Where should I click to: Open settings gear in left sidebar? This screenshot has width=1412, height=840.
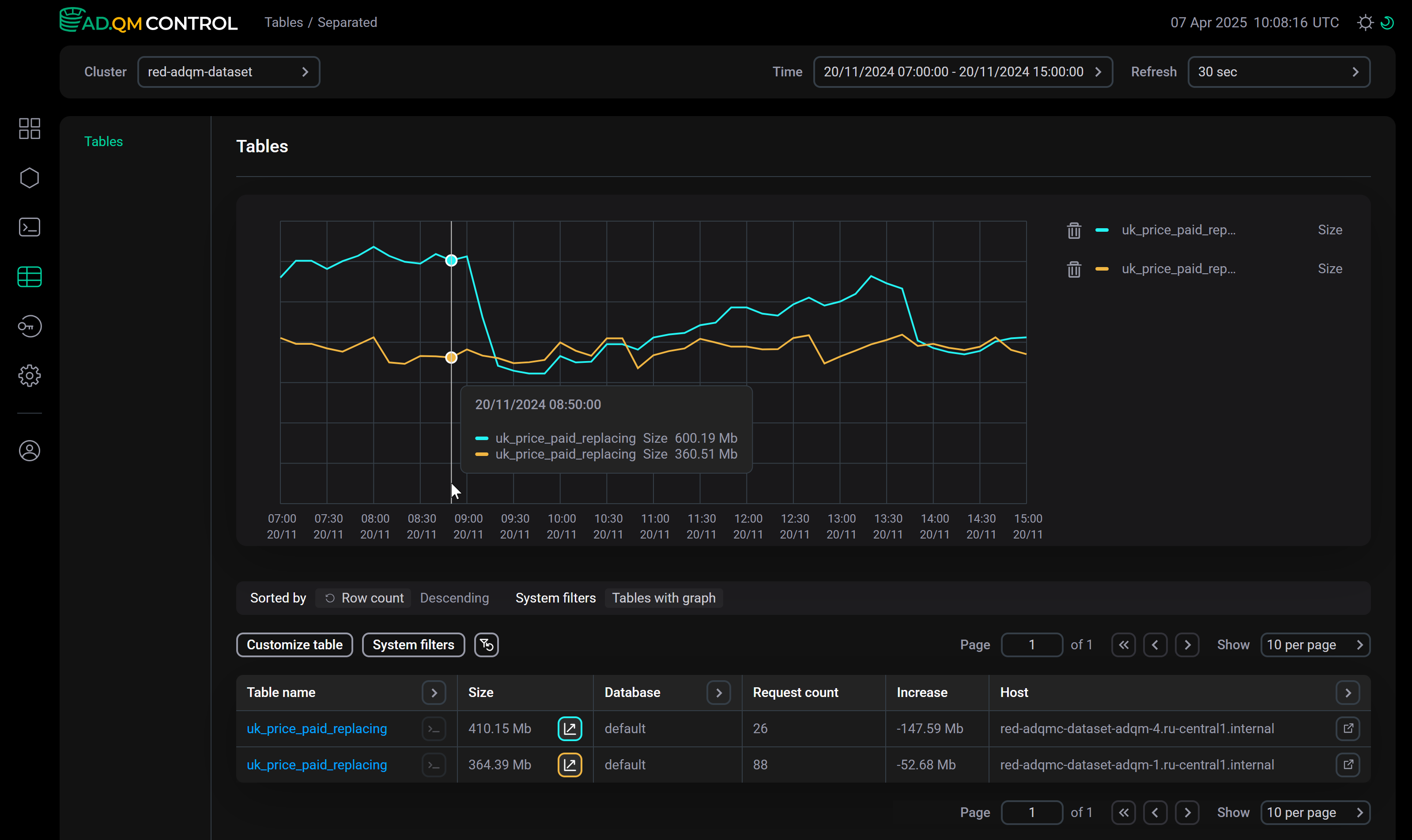(30, 376)
